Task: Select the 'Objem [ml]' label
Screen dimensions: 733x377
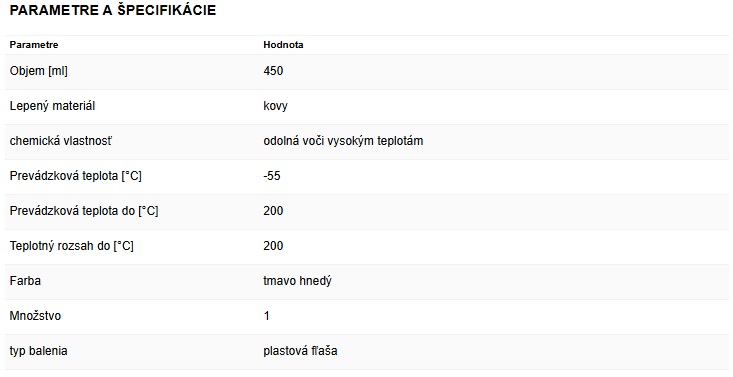Action: pos(38,71)
